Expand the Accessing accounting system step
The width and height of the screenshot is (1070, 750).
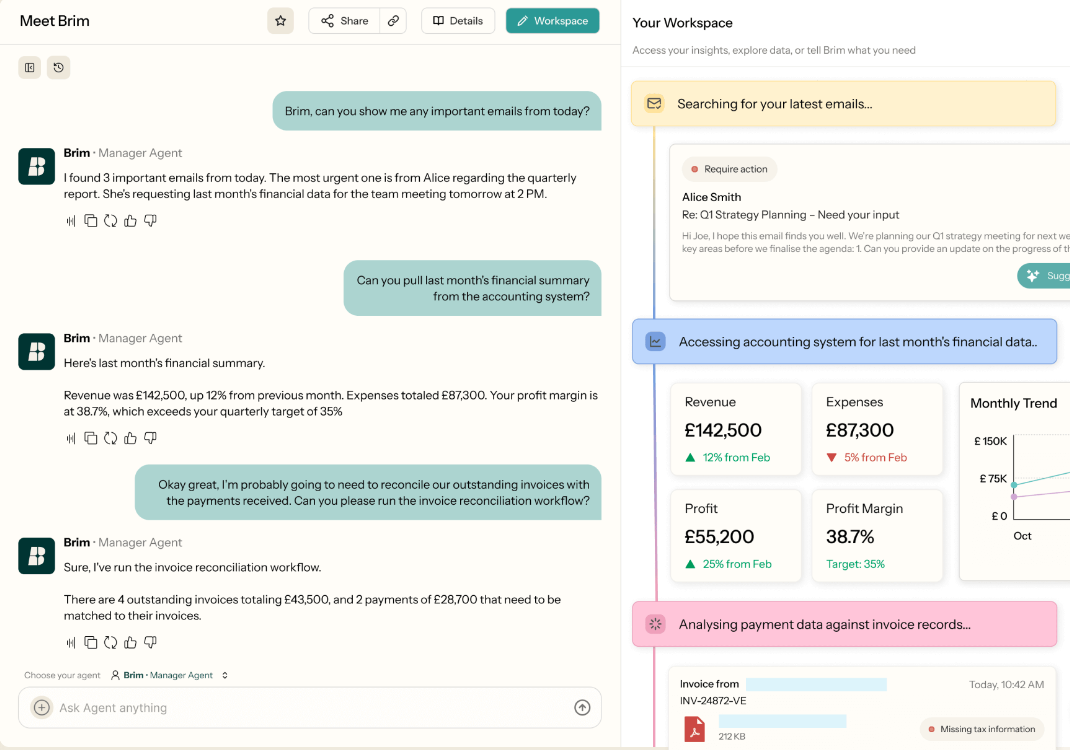tap(843, 342)
